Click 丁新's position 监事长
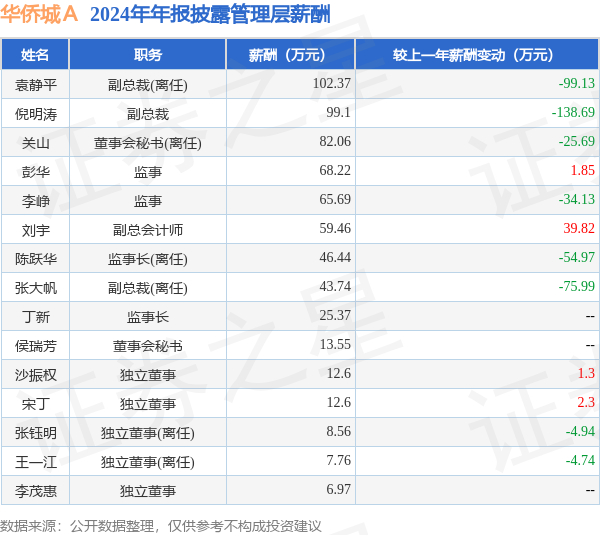The height and width of the screenshot is (535, 600). 148,317
